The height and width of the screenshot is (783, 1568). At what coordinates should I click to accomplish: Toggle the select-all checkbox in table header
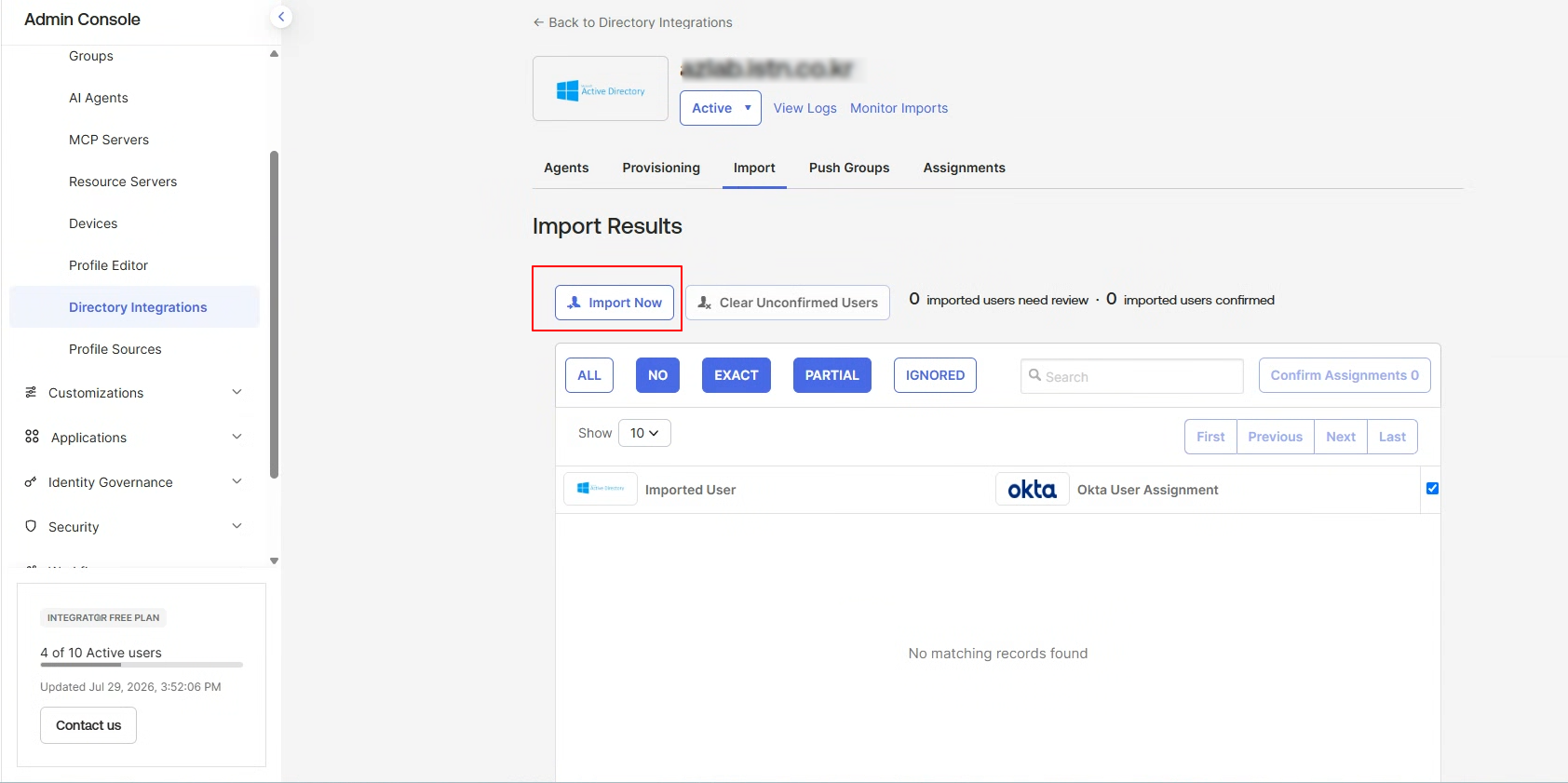tap(1432, 488)
